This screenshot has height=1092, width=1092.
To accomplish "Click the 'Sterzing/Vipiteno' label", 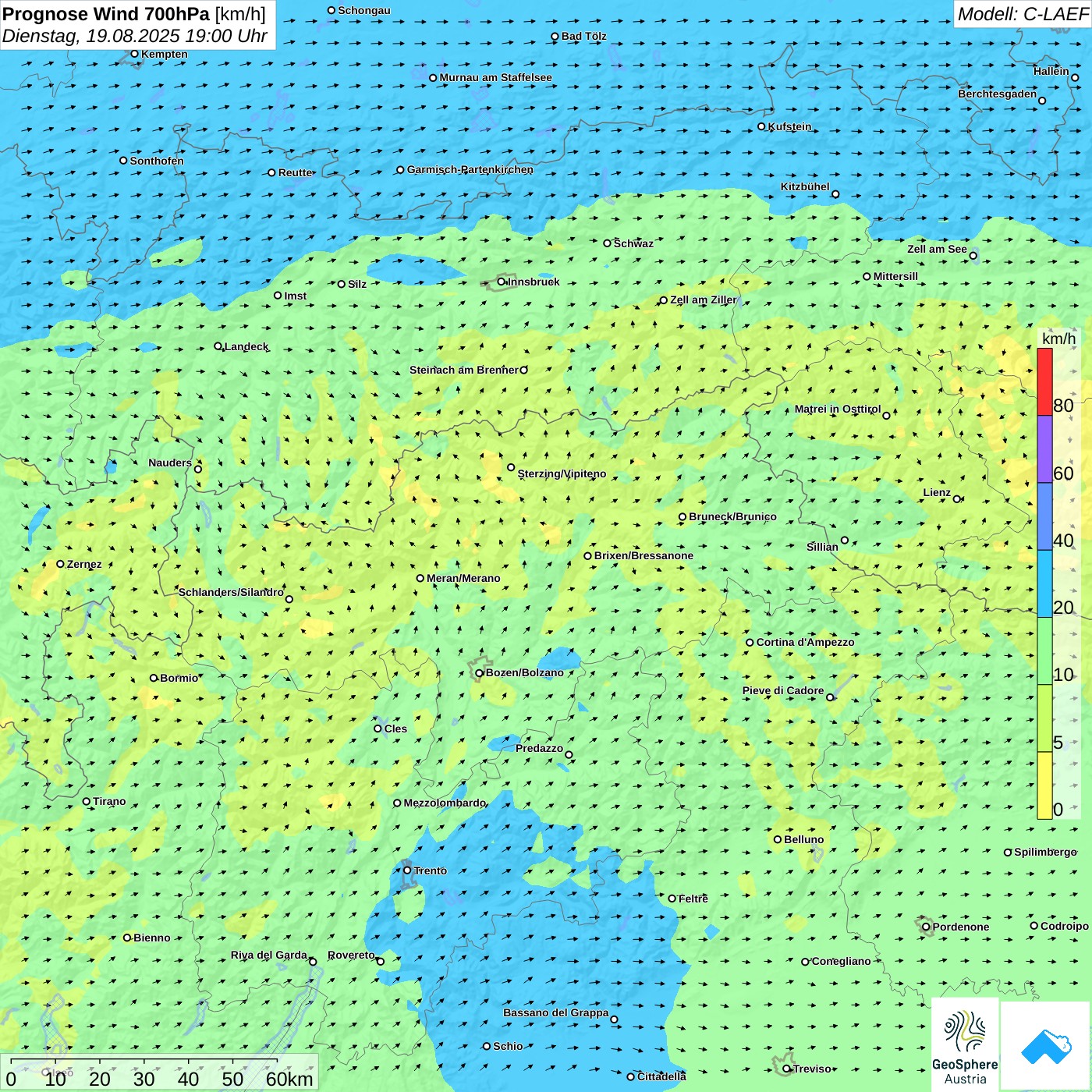I will coord(562,473).
